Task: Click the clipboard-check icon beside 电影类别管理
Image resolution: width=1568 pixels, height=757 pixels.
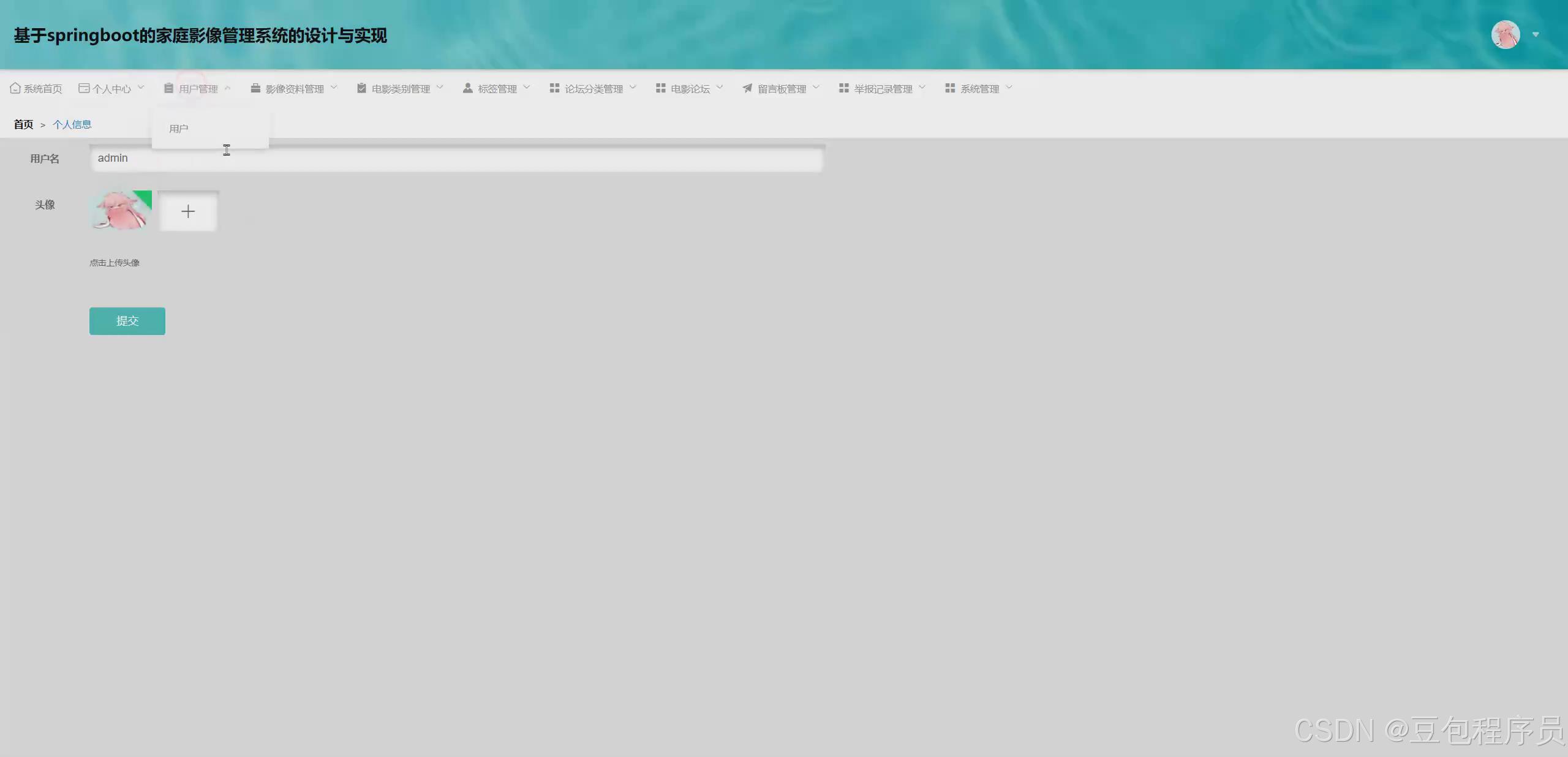Action: pyautogui.click(x=361, y=88)
